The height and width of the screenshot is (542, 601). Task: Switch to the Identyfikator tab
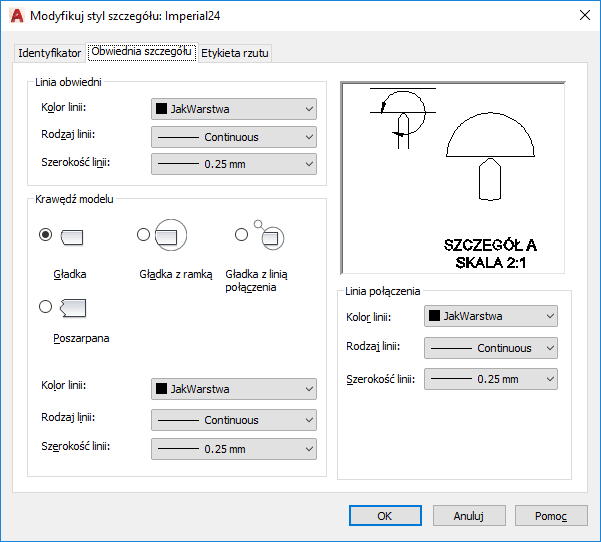49,53
